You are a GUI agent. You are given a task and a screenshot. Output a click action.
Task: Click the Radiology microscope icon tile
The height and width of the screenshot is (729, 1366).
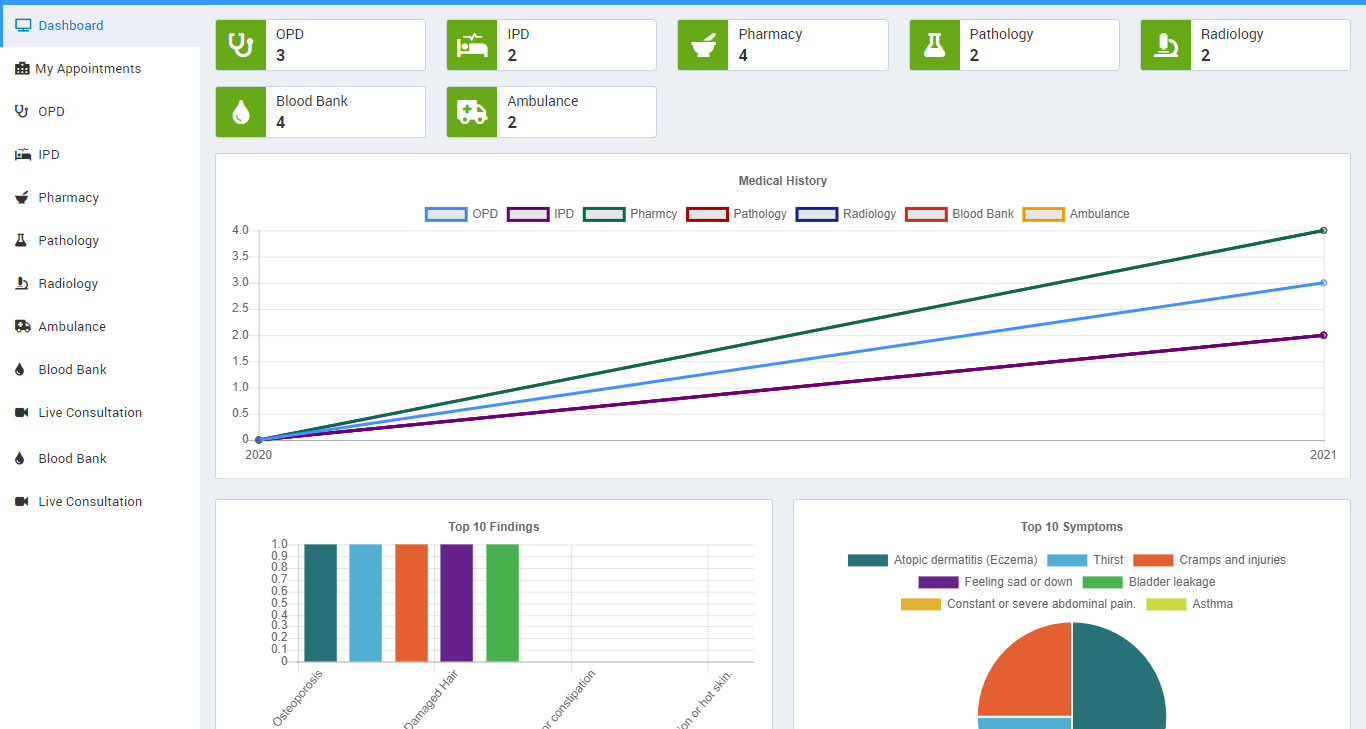coord(1166,45)
